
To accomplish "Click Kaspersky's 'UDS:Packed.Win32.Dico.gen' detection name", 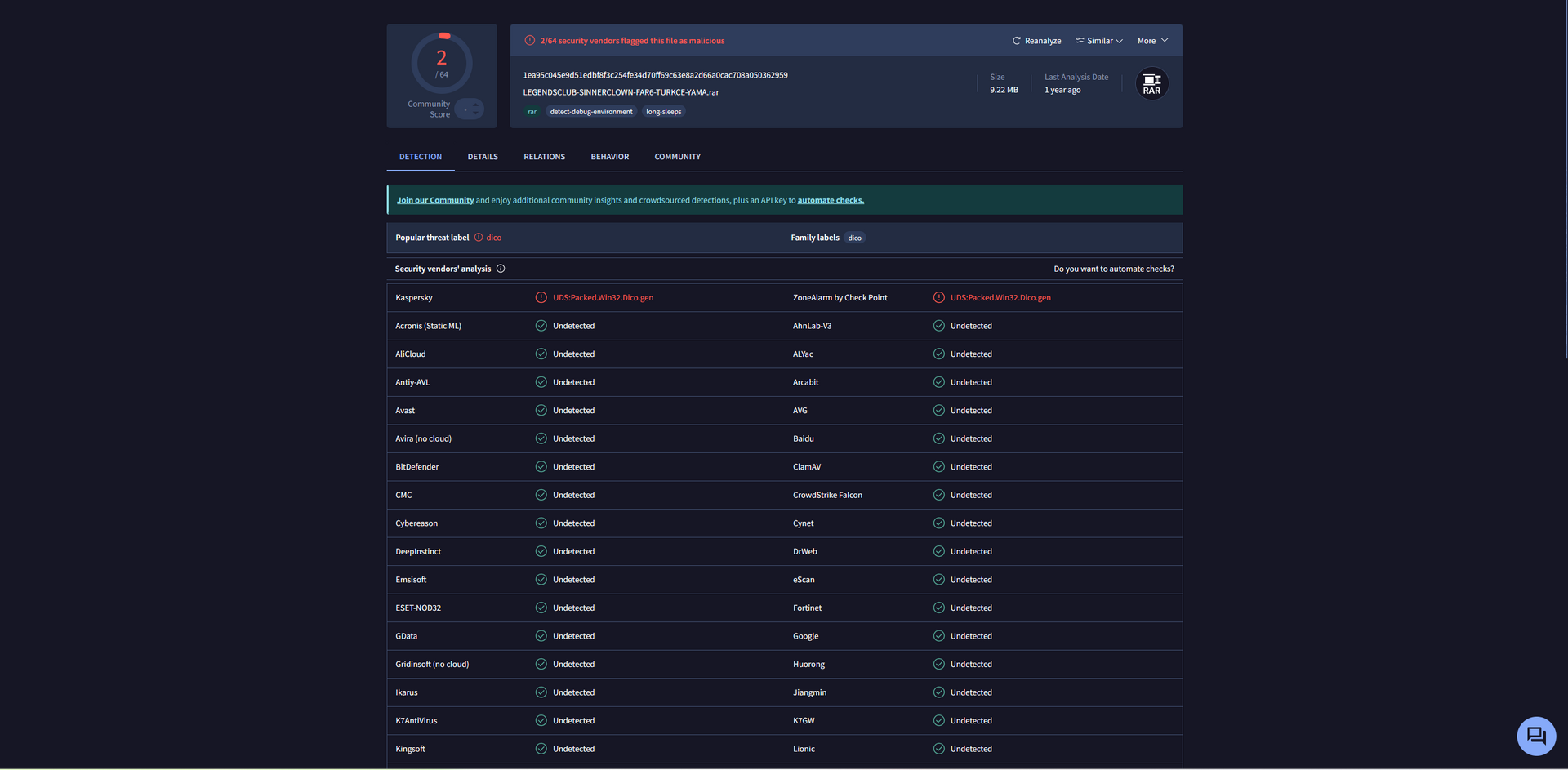I will click(604, 298).
